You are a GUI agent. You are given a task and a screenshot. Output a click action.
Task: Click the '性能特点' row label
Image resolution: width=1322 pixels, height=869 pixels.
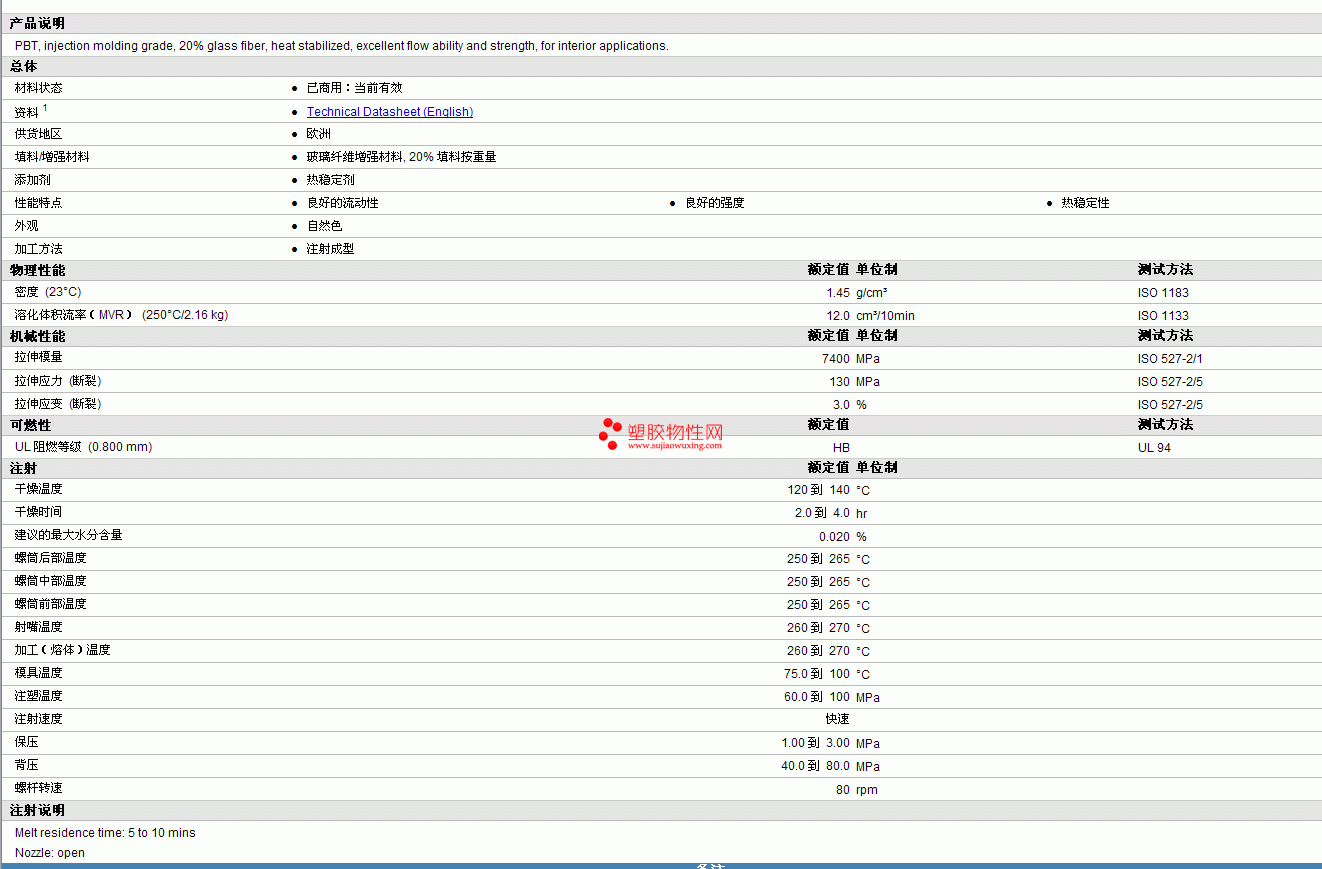(x=38, y=203)
